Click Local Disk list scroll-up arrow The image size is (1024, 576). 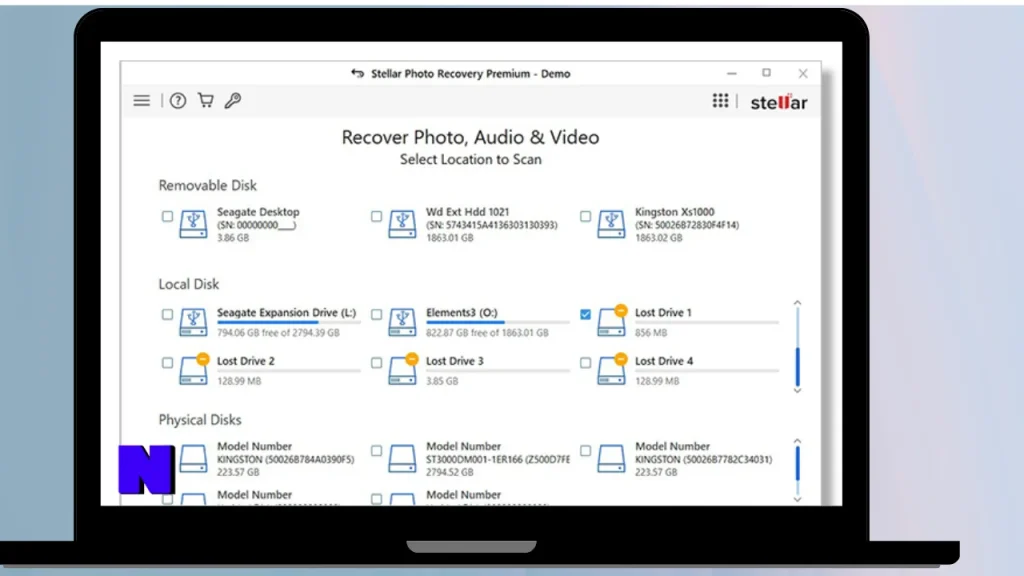click(x=797, y=303)
